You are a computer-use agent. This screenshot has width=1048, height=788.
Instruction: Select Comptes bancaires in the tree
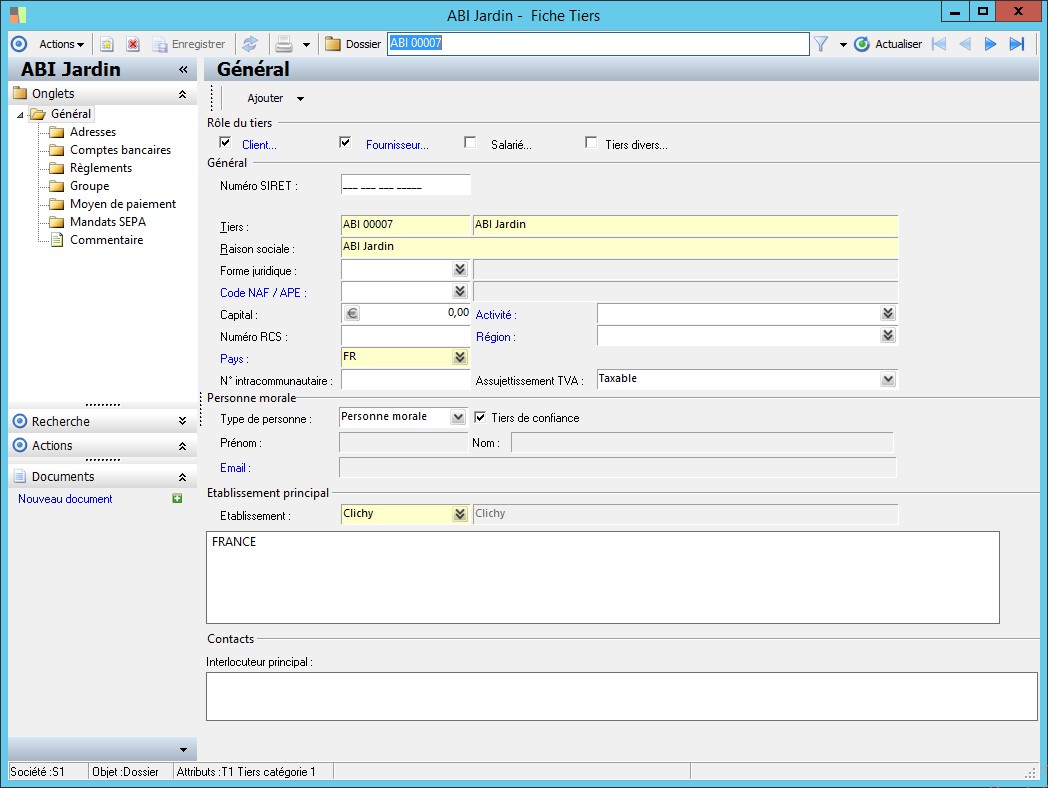(120, 150)
